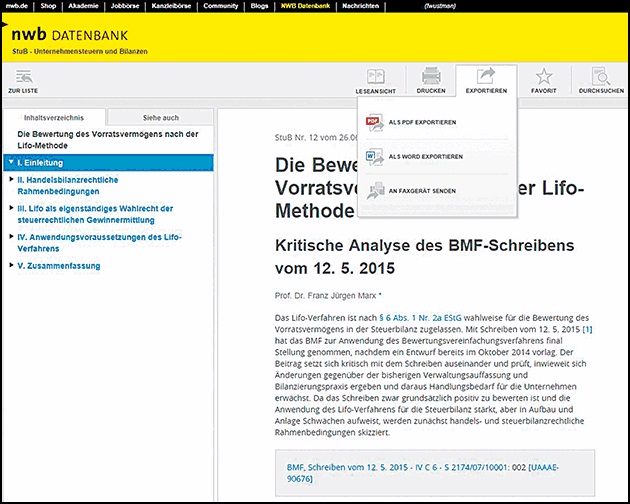The height and width of the screenshot is (504, 630).
Task: Collapse the I. Einleitung section
Action: tap(10, 162)
